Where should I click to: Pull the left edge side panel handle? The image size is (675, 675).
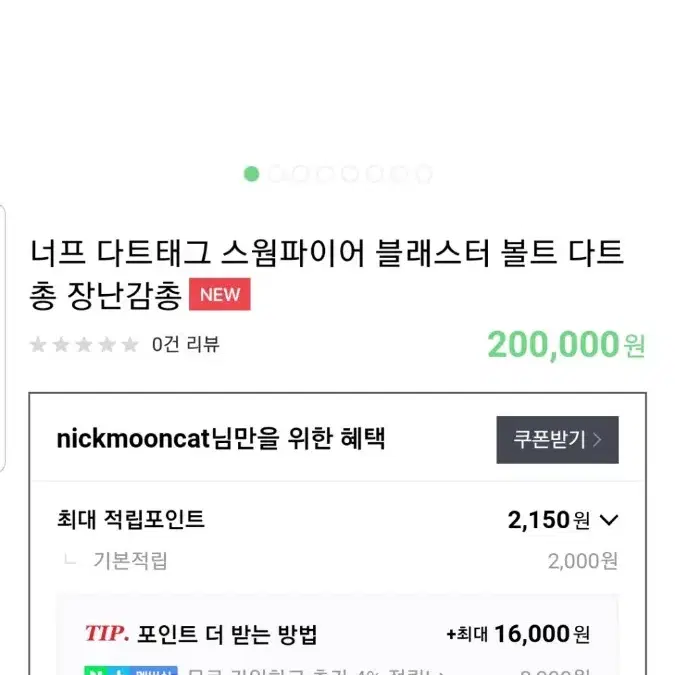click(x=2, y=339)
